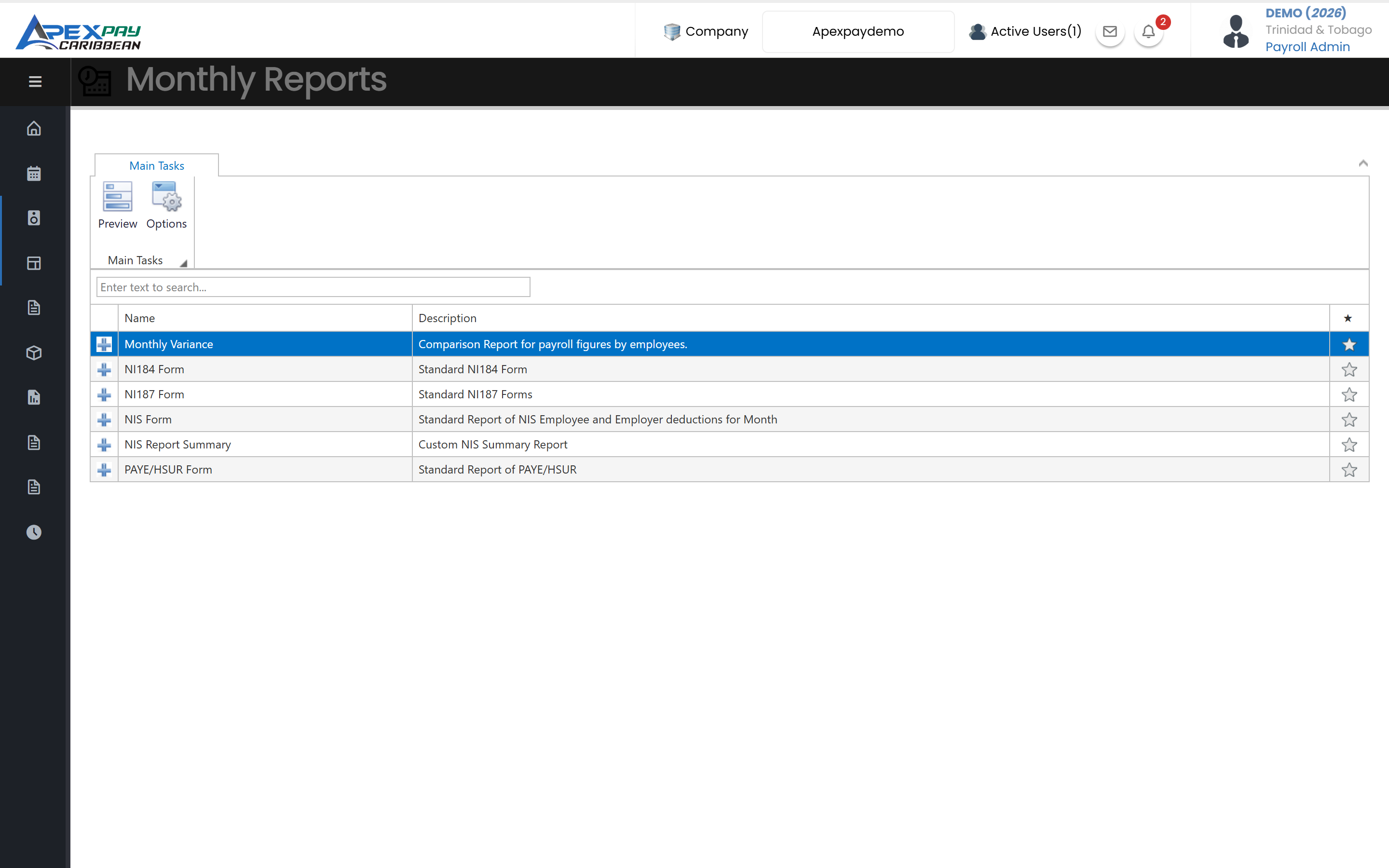
Task: Click the user profile avatar
Action: click(x=1236, y=31)
